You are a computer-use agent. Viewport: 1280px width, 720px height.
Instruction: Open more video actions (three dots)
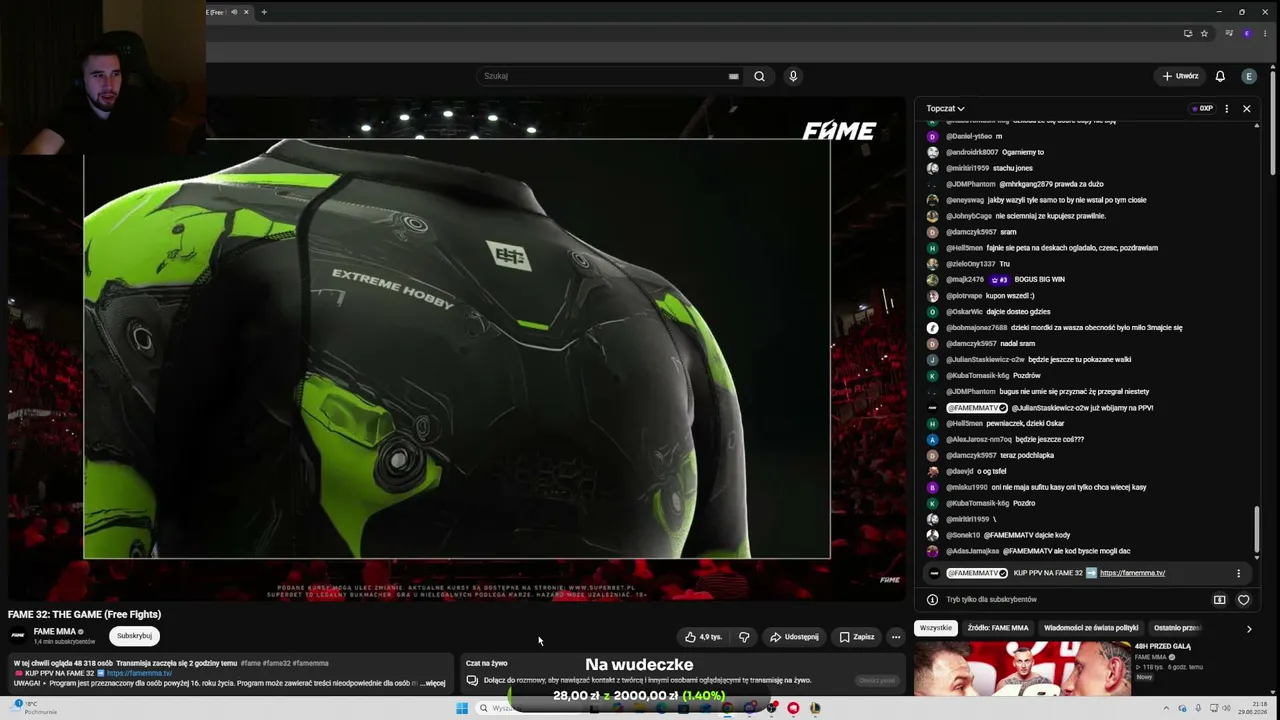896,637
